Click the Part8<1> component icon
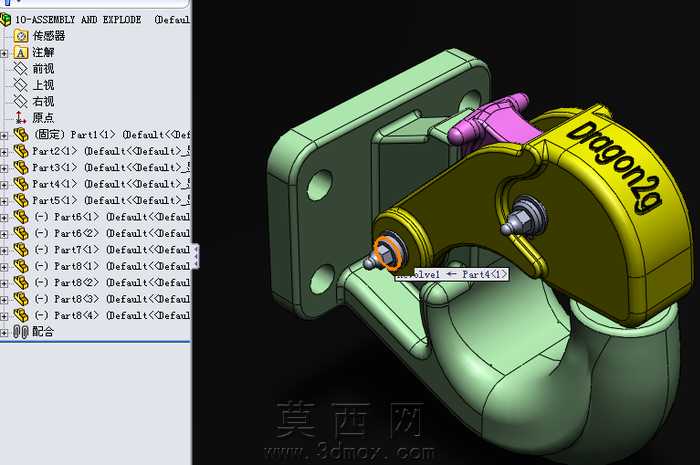 (21, 266)
